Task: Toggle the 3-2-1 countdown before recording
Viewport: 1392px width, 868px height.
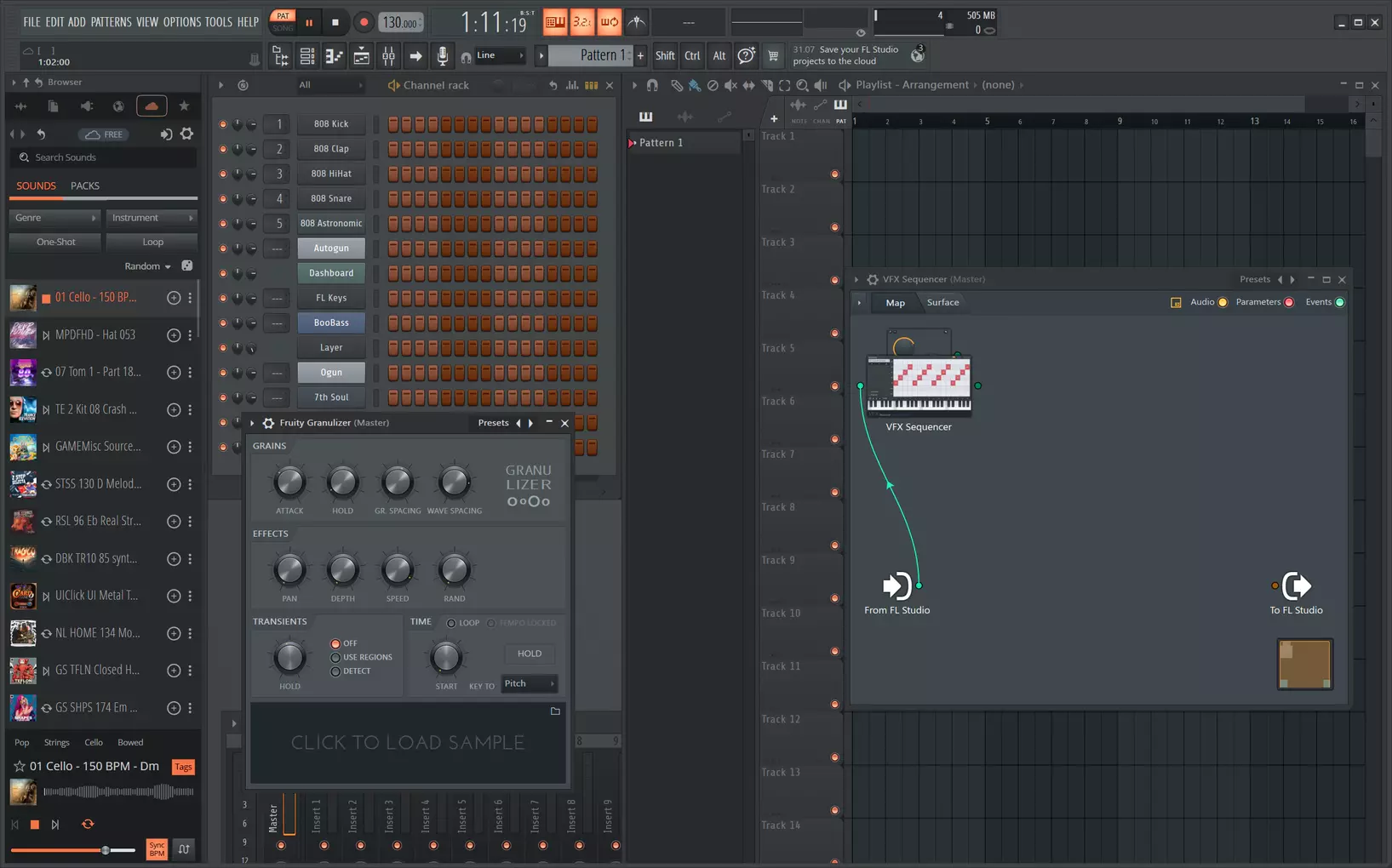Action: click(x=582, y=22)
